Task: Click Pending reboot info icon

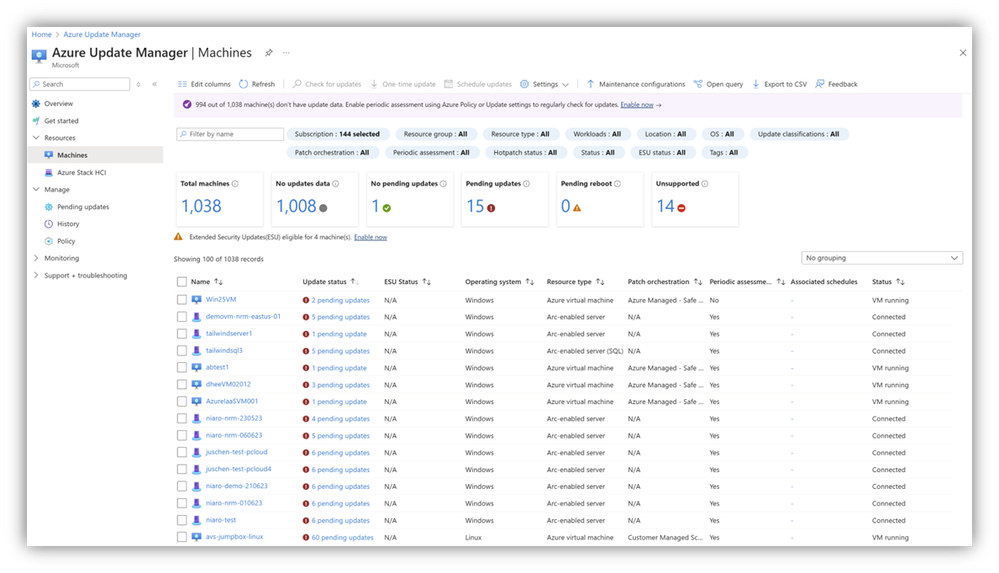Action: click(617, 184)
